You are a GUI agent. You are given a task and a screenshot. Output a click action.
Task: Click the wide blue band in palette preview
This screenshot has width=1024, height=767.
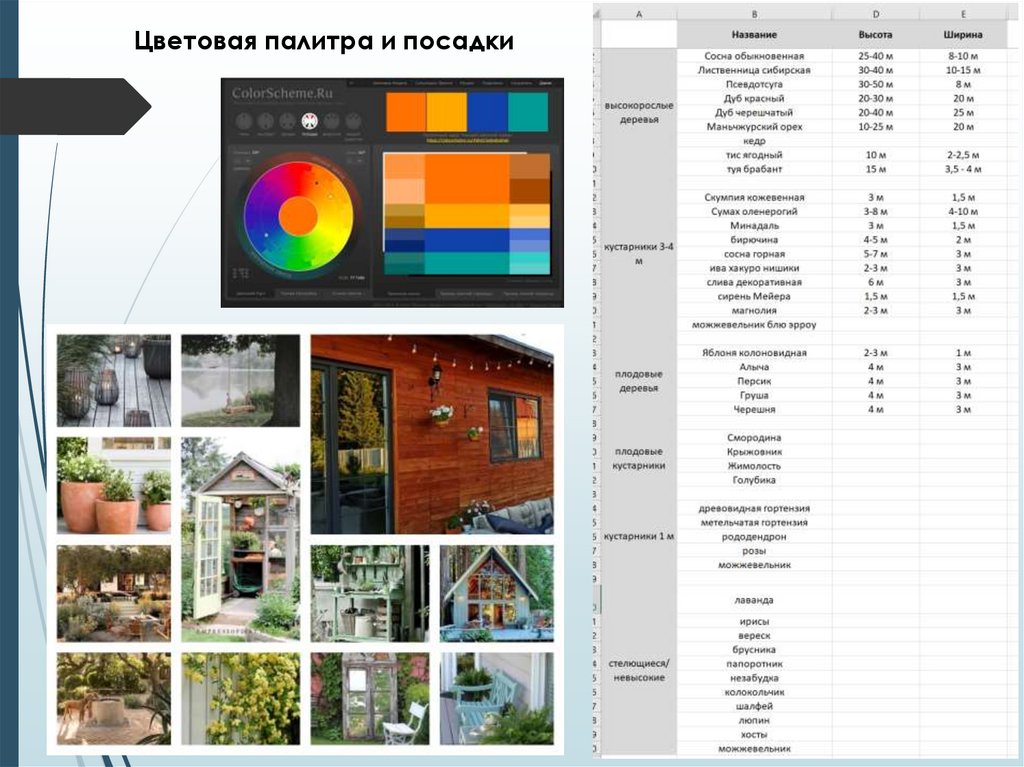467,240
